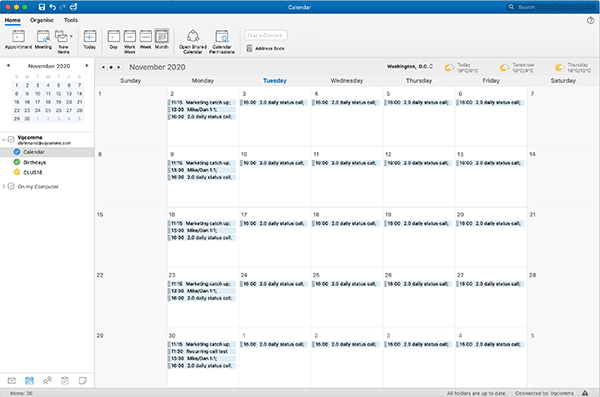
Task: Click the warning triangle in status bar
Action: [585, 393]
